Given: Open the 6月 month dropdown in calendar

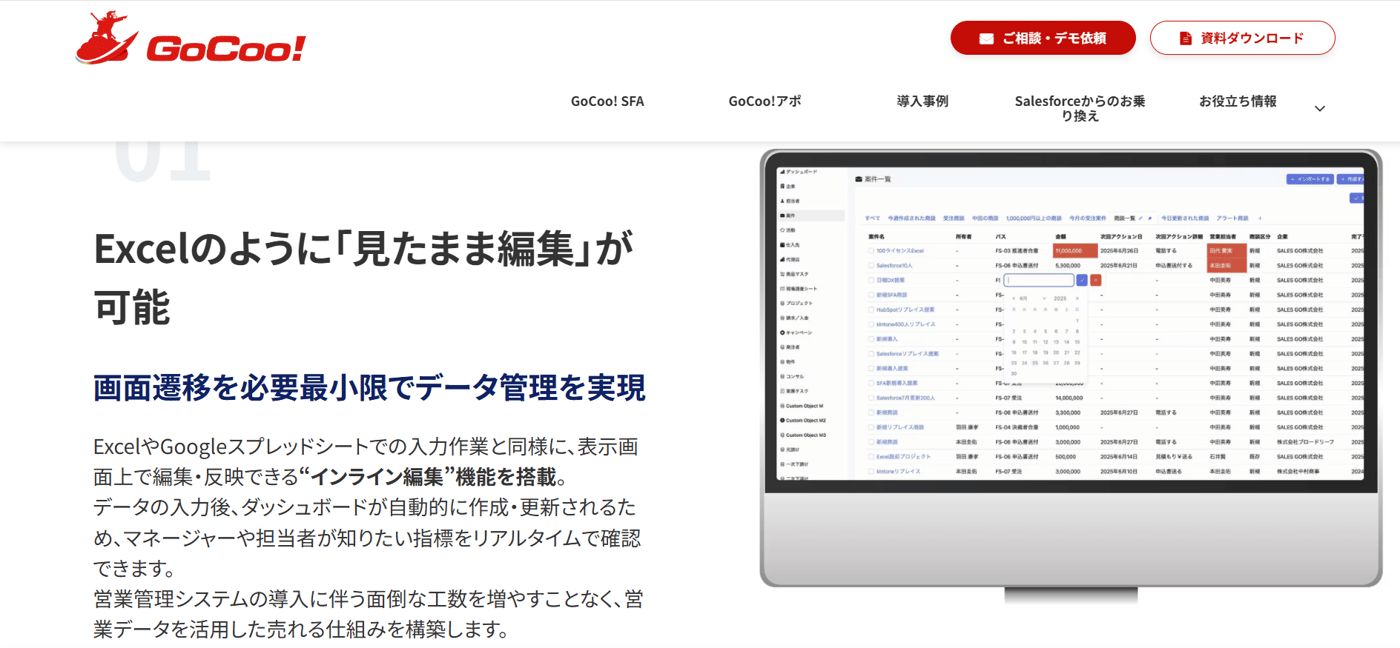Looking at the screenshot, I should (1032, 299).
